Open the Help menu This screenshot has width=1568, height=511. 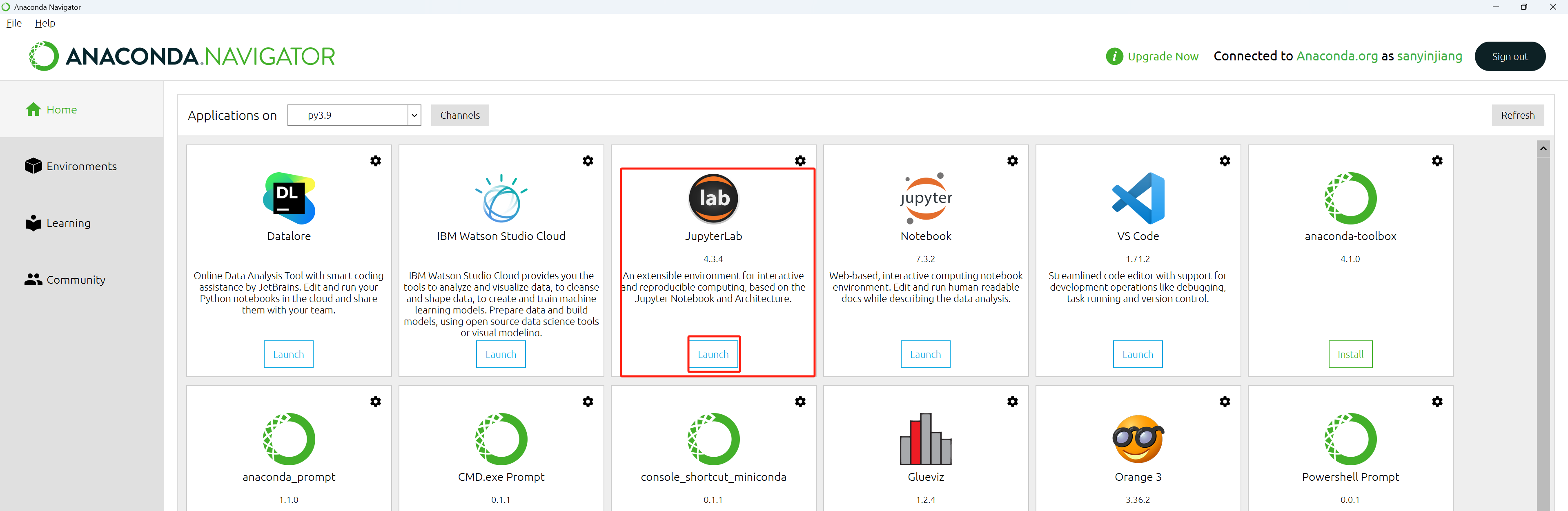tap(45, 23)
